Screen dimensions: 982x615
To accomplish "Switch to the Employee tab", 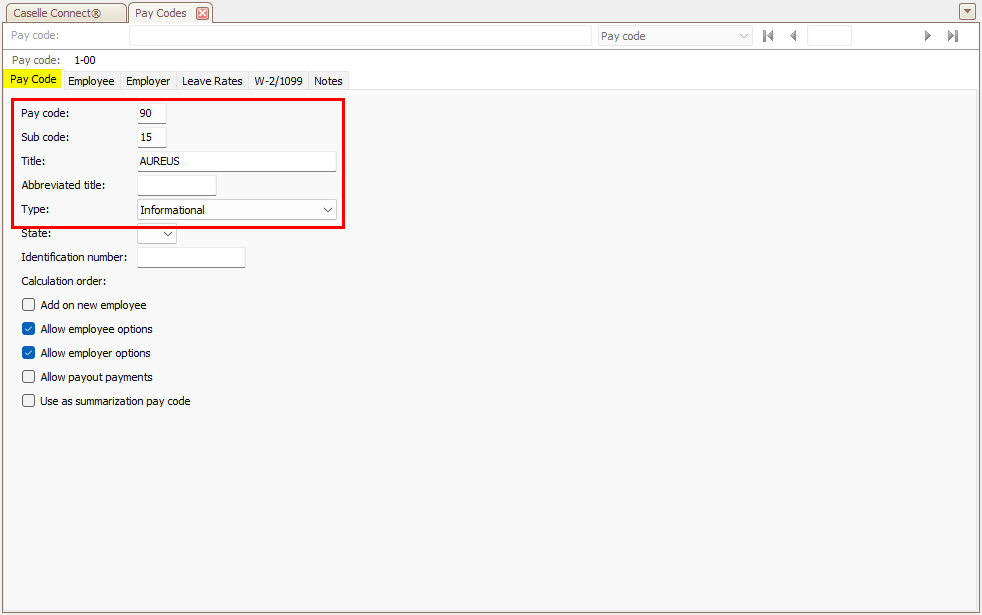I will coord(91,81).
